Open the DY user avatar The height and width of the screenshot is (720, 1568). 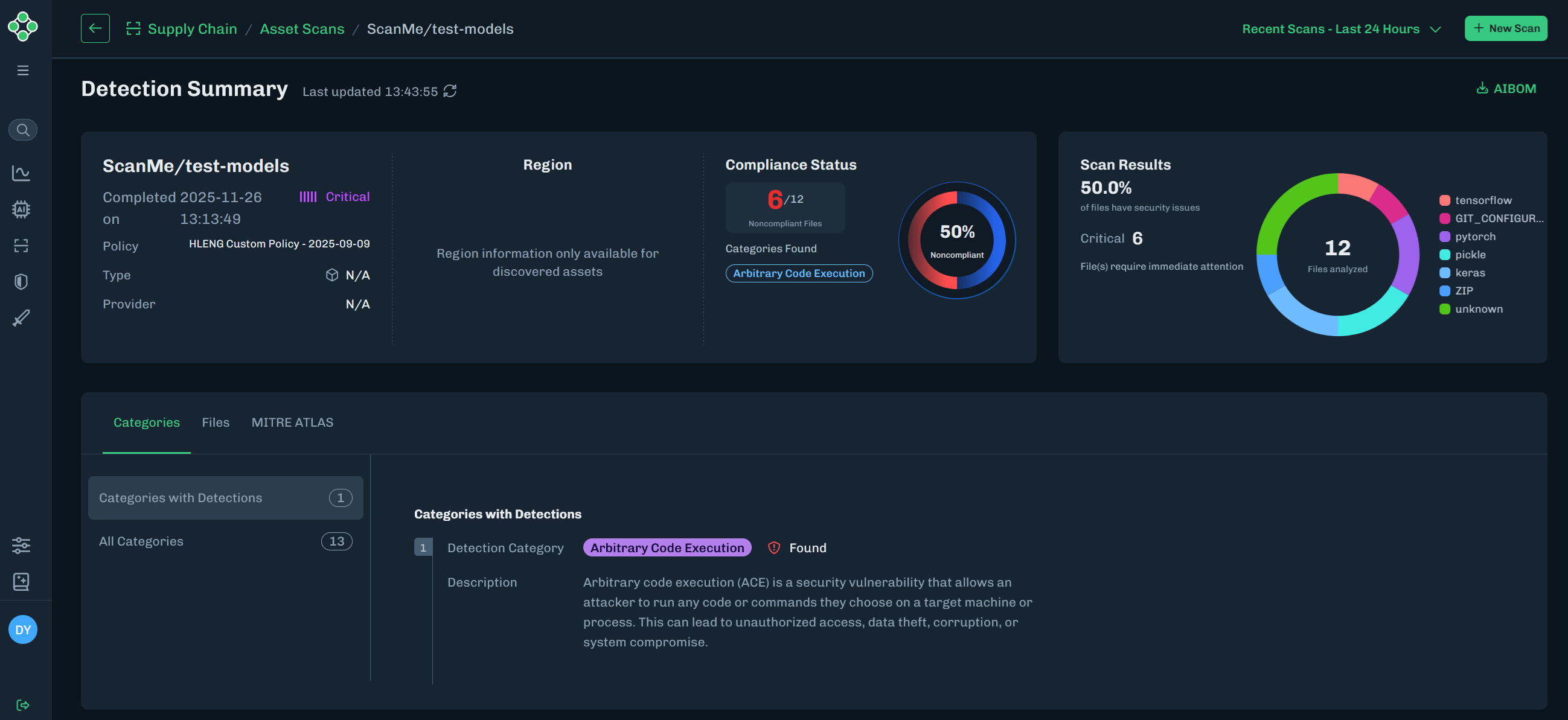click(x=22, y=629)
